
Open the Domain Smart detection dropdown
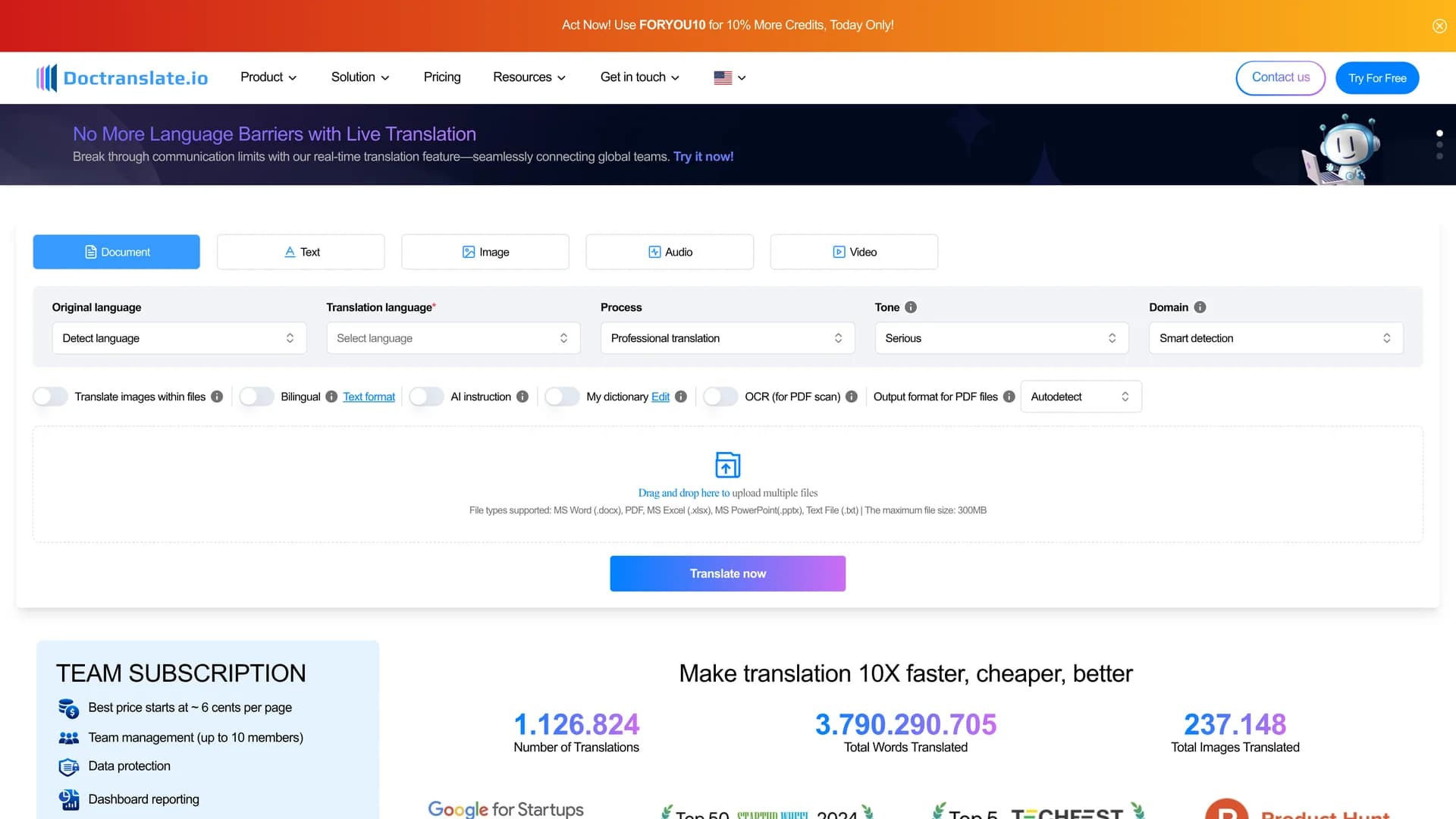(x=1276, y=338)
